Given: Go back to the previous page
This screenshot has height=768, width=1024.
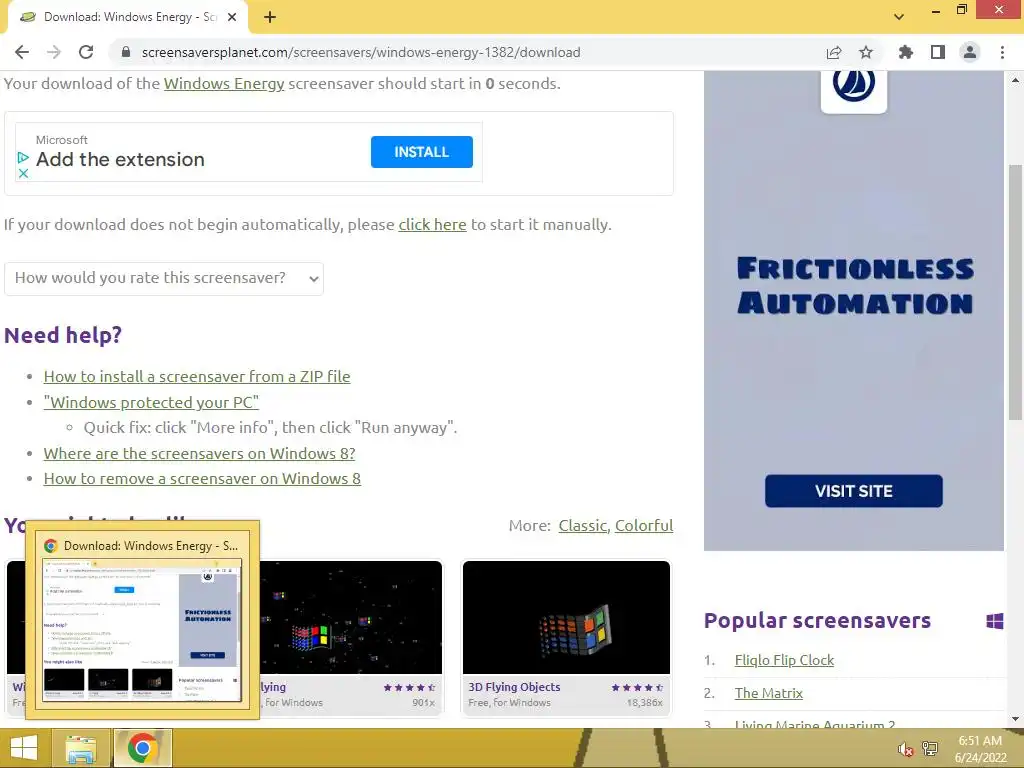Looking at the screenshot, I should (22, 52).
